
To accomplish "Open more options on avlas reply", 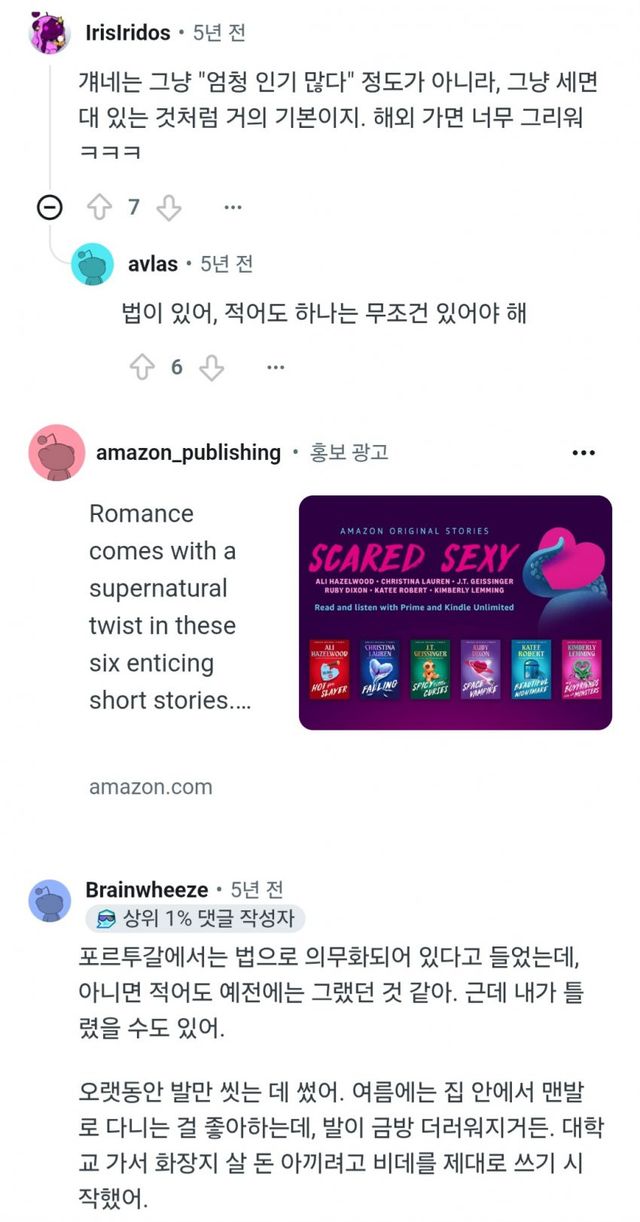I will 275,367.
